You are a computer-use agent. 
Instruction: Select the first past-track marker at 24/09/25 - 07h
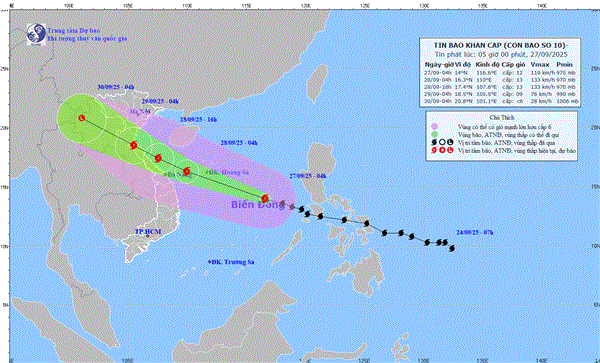(x=452, y=248)
